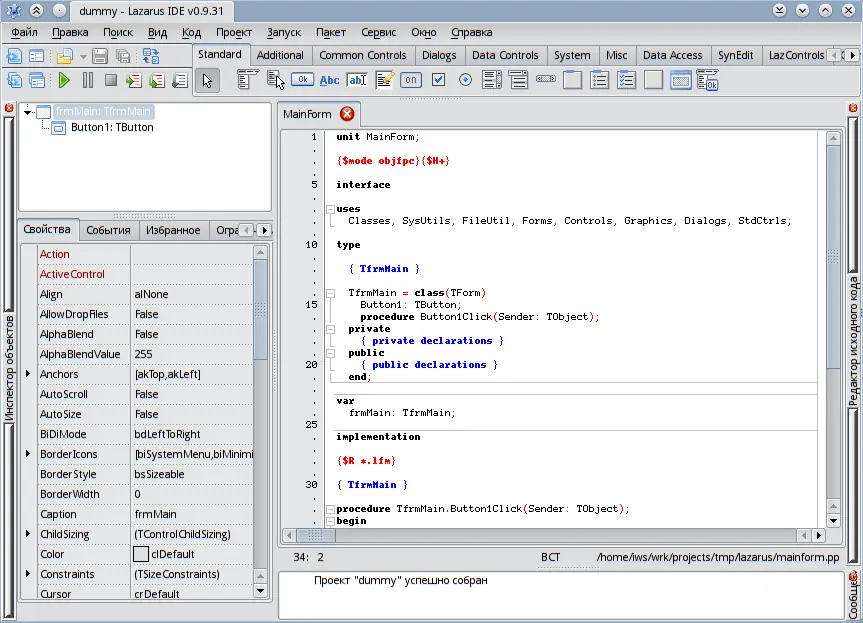863x623 pixels.
Task: Switch to the Additional palette tab
Action: [x=280, y=55]
